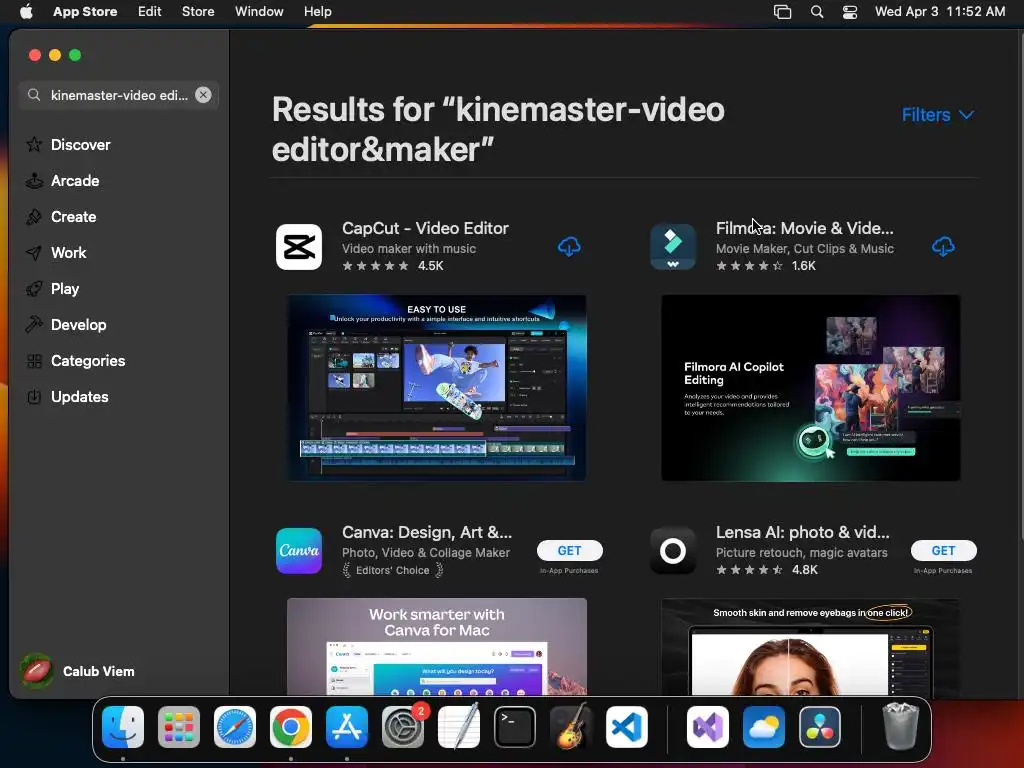
Task: Click the kinemaster search input field
Action: pyautogui.click(x=119, y=95)
